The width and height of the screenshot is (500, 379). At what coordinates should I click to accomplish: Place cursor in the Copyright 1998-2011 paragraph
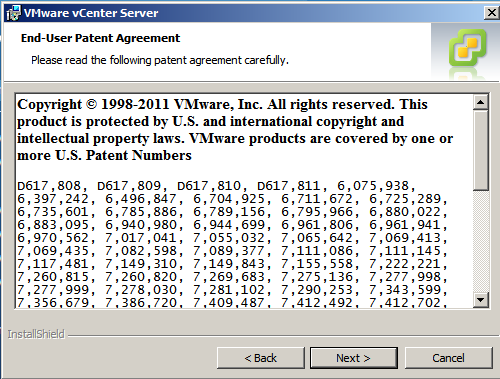(235, 130)
